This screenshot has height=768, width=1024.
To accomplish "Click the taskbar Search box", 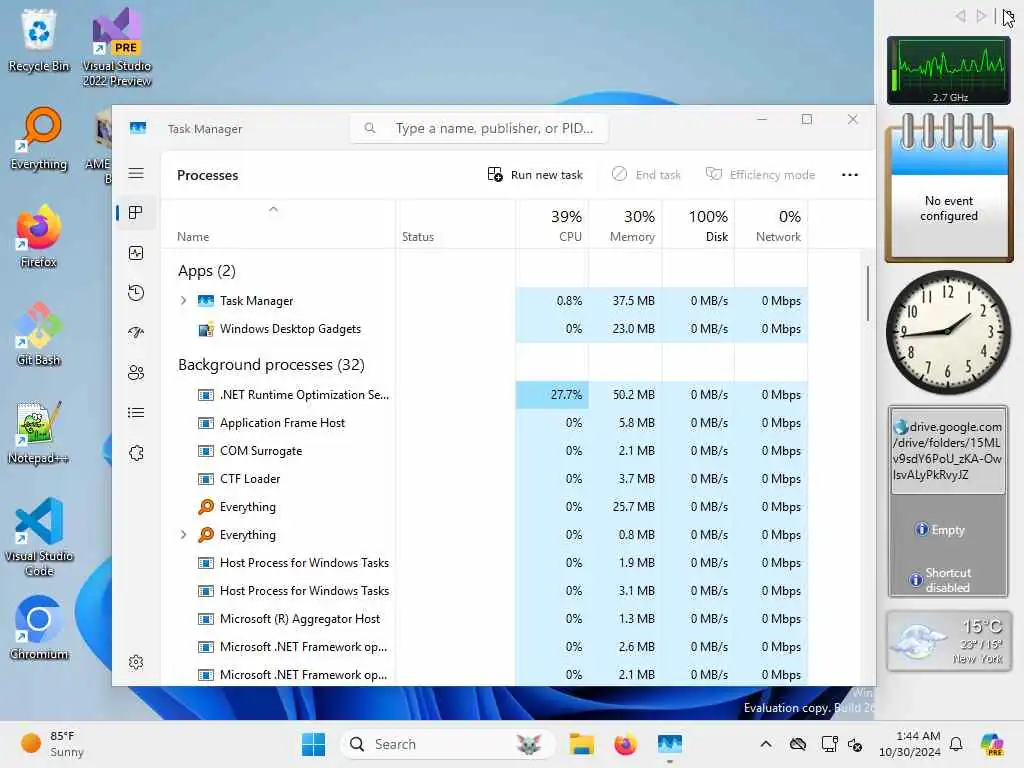I will tap(447, 744).
